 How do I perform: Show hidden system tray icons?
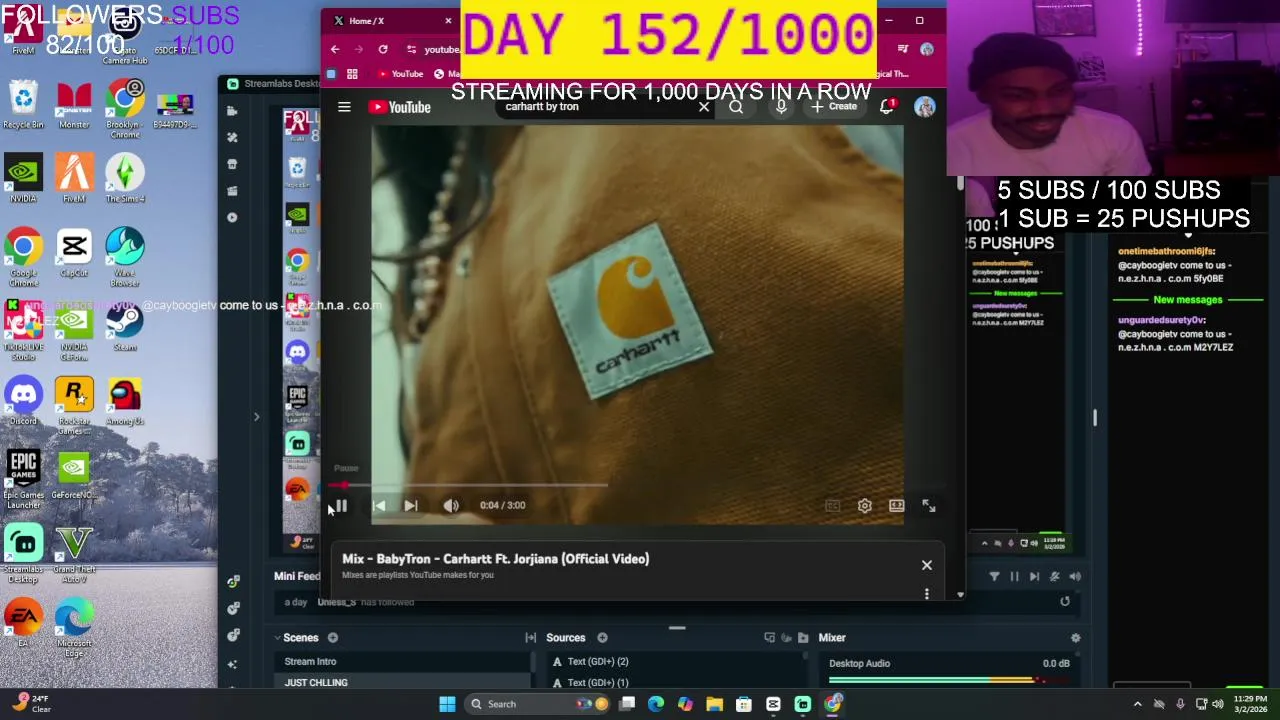point(1137,704)
